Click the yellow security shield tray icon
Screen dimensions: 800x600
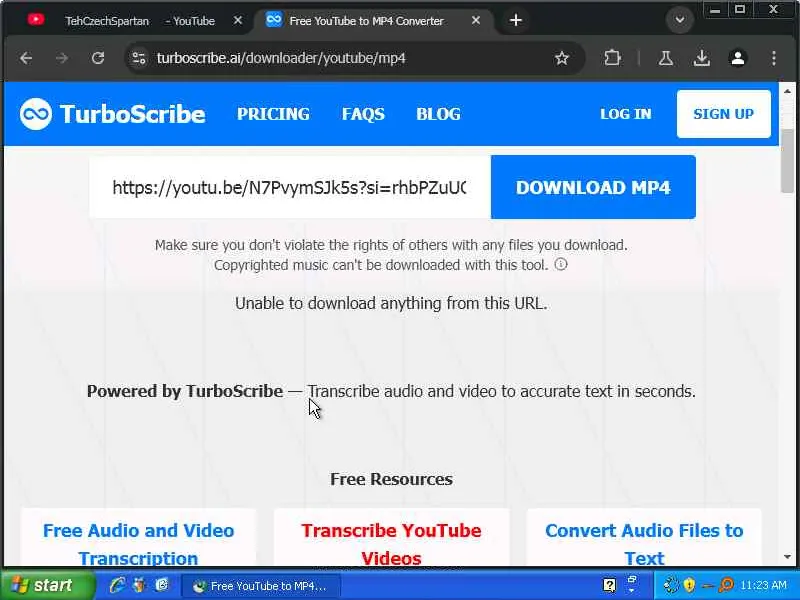(689, 585)
